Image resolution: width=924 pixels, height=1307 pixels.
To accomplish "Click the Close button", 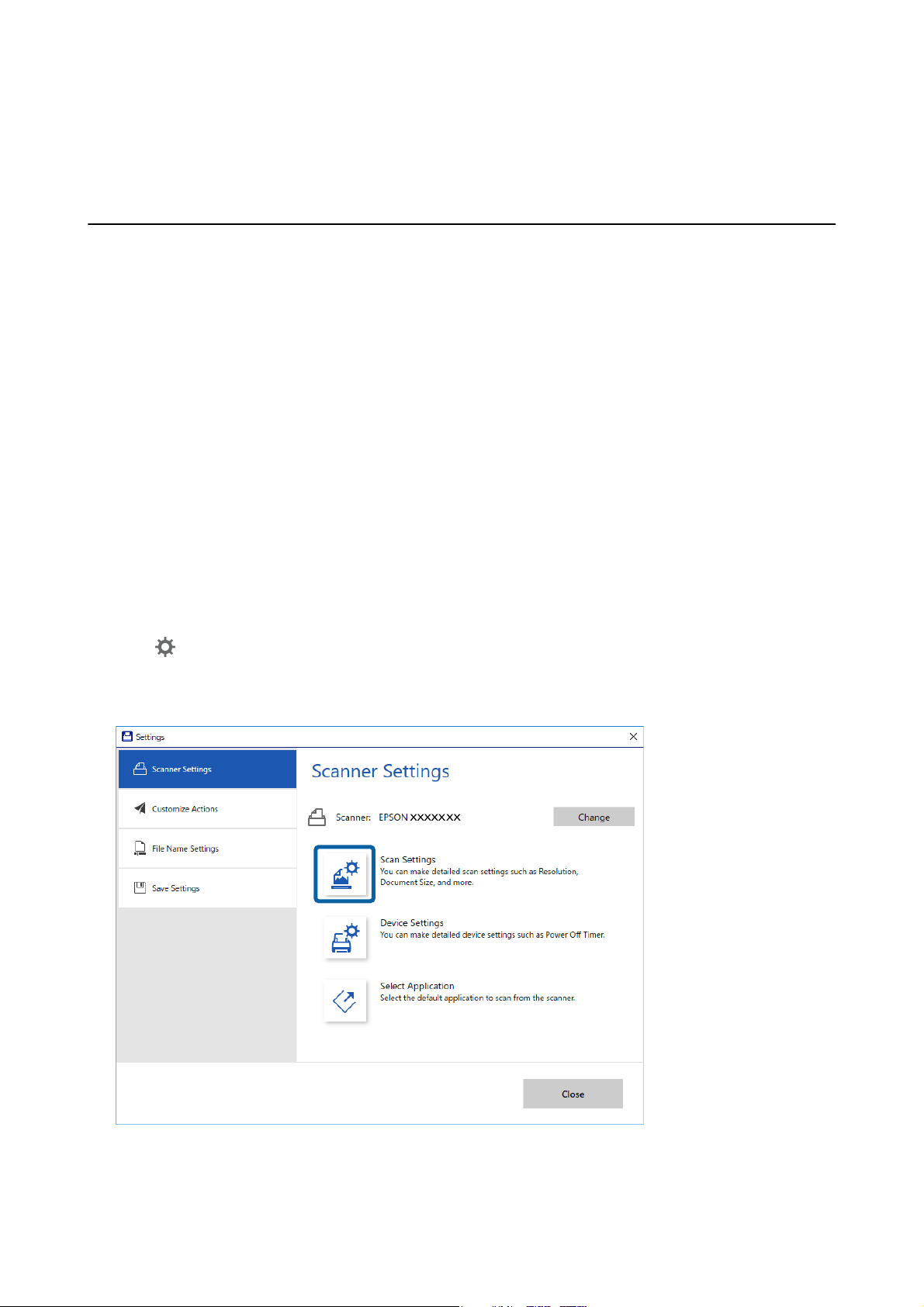I will (x=573, y=1094).
